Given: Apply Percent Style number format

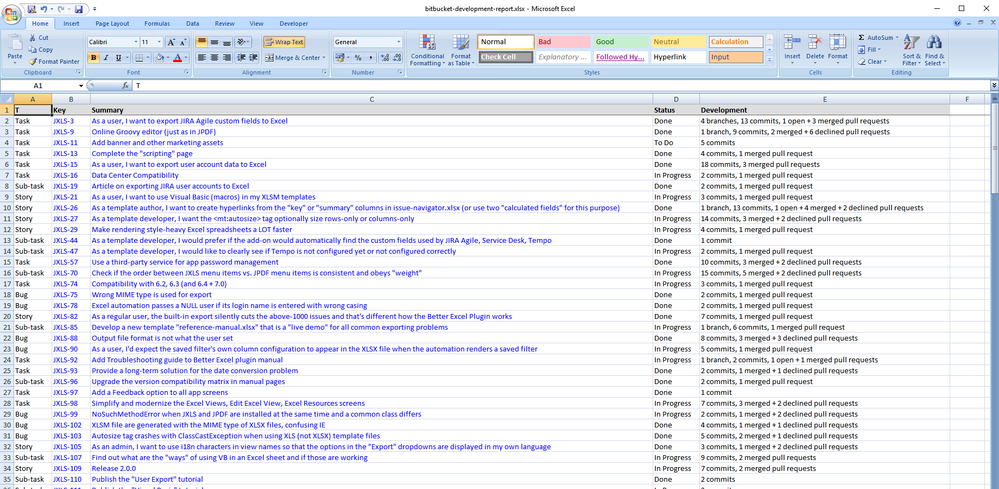Looking at the screenshot, I should click(358, 57).
